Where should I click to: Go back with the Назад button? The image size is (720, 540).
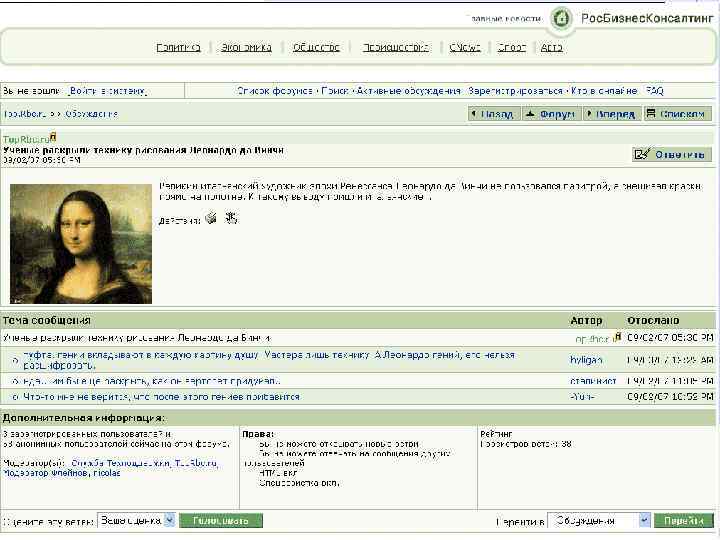(x=494, y=114)
